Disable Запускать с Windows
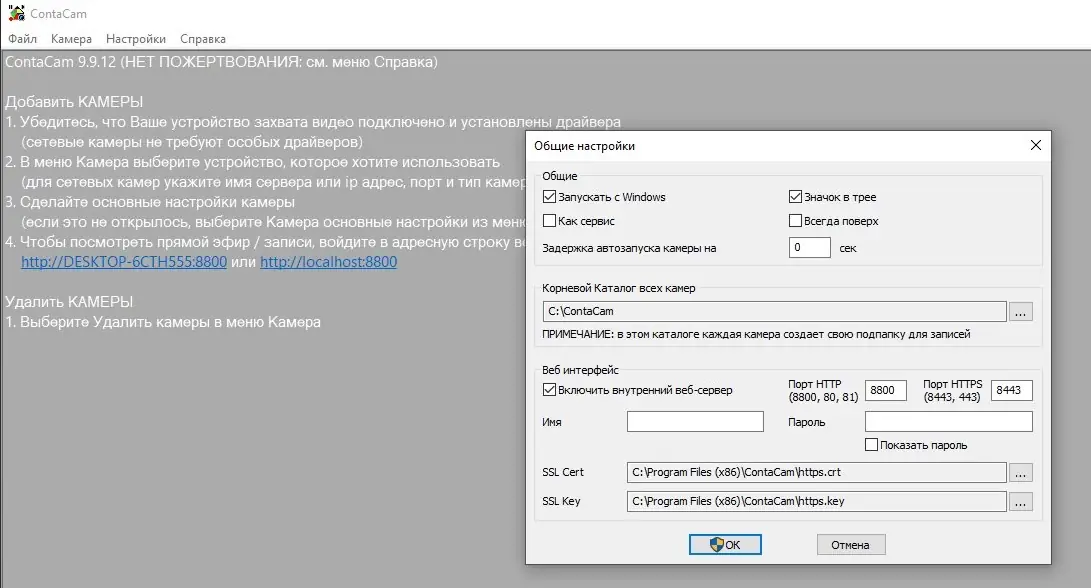 click(549, 196)
